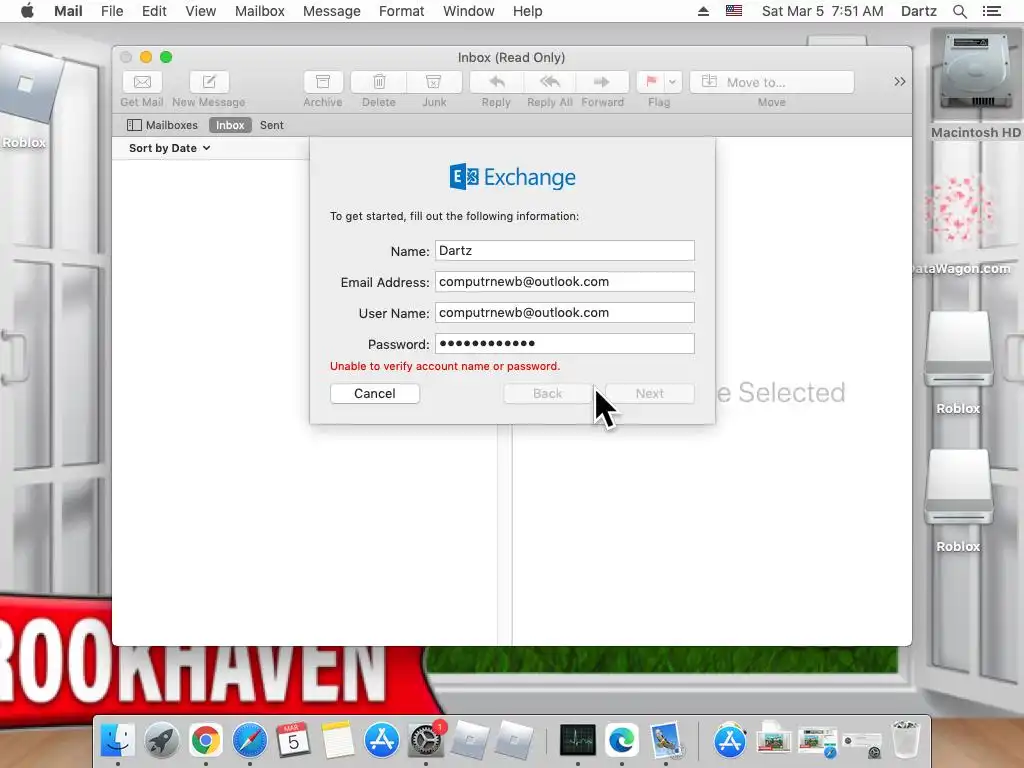Focus the User Name input field

click(565, 313)
